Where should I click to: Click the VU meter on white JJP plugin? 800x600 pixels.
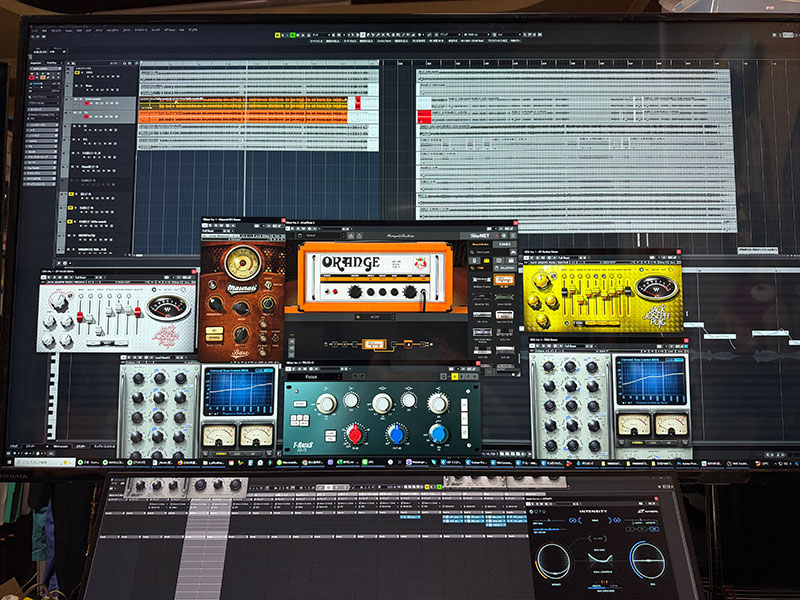167,307
